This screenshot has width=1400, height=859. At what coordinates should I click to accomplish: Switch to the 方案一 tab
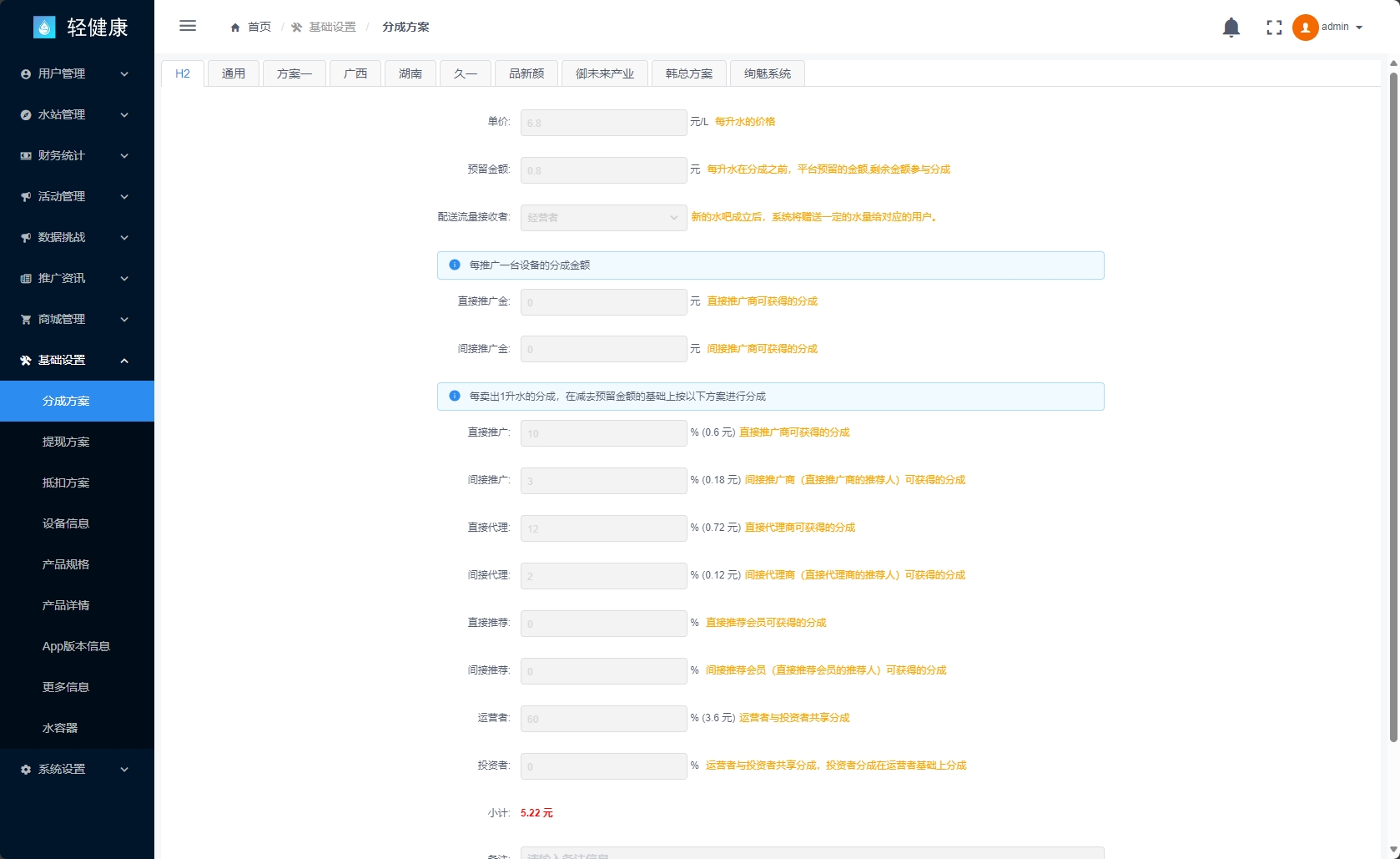click(295, 73)
